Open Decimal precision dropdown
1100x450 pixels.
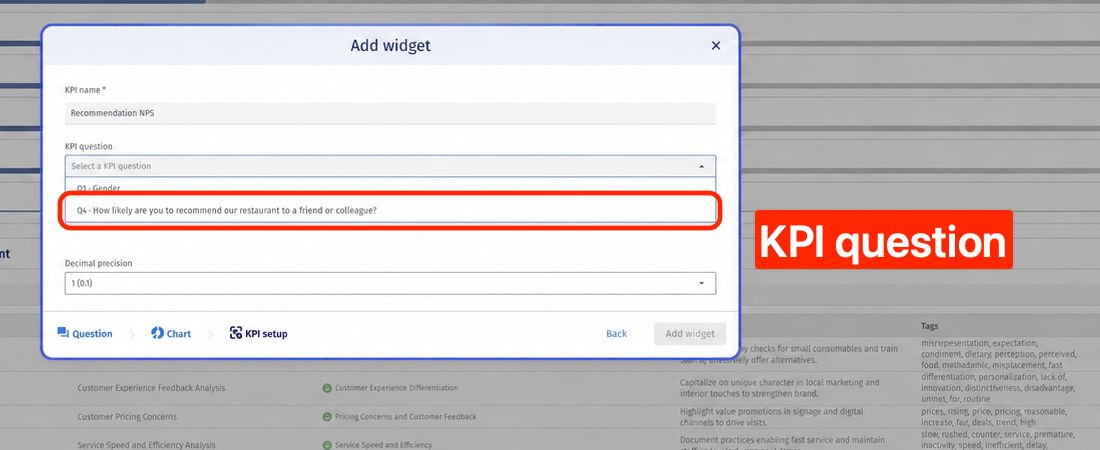pos(391,283)
